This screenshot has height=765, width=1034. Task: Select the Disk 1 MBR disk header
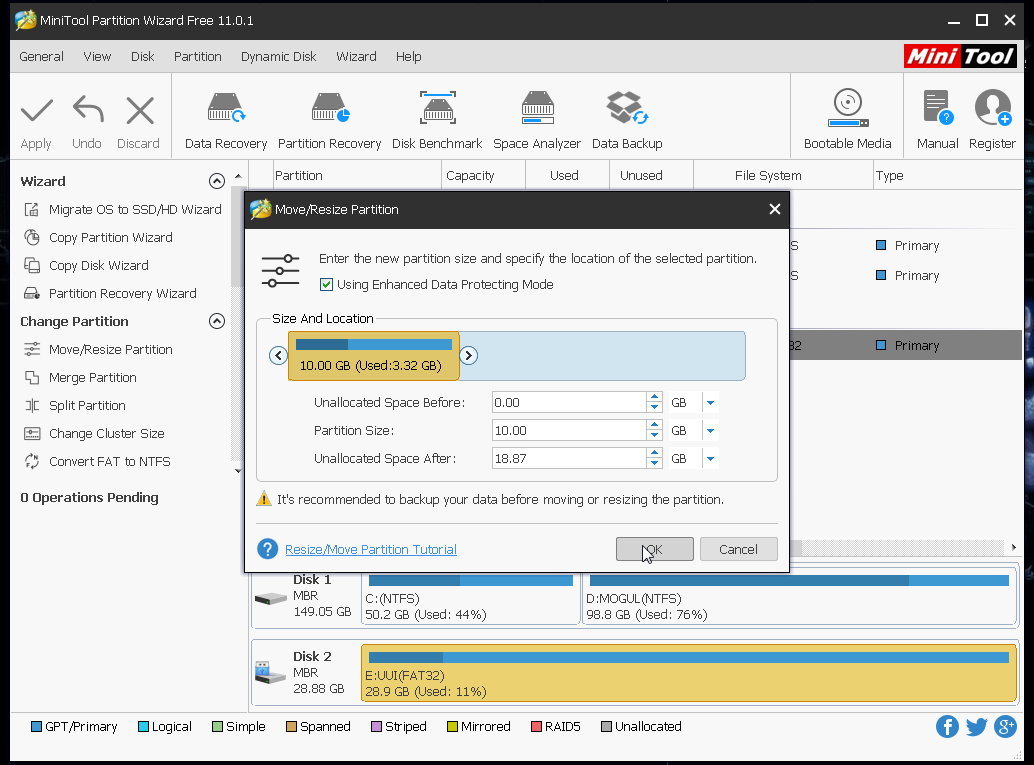(x=305, y=597)
